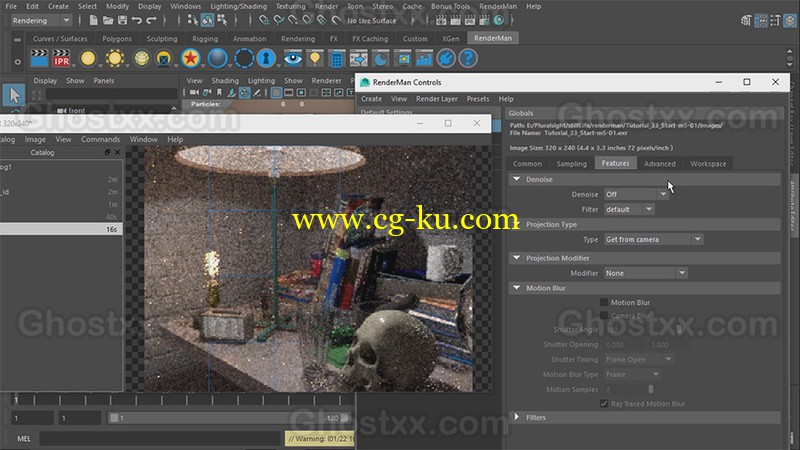Open a scene with the folder icon
Screen dimensions: 800x450
(x=108, y=20)
